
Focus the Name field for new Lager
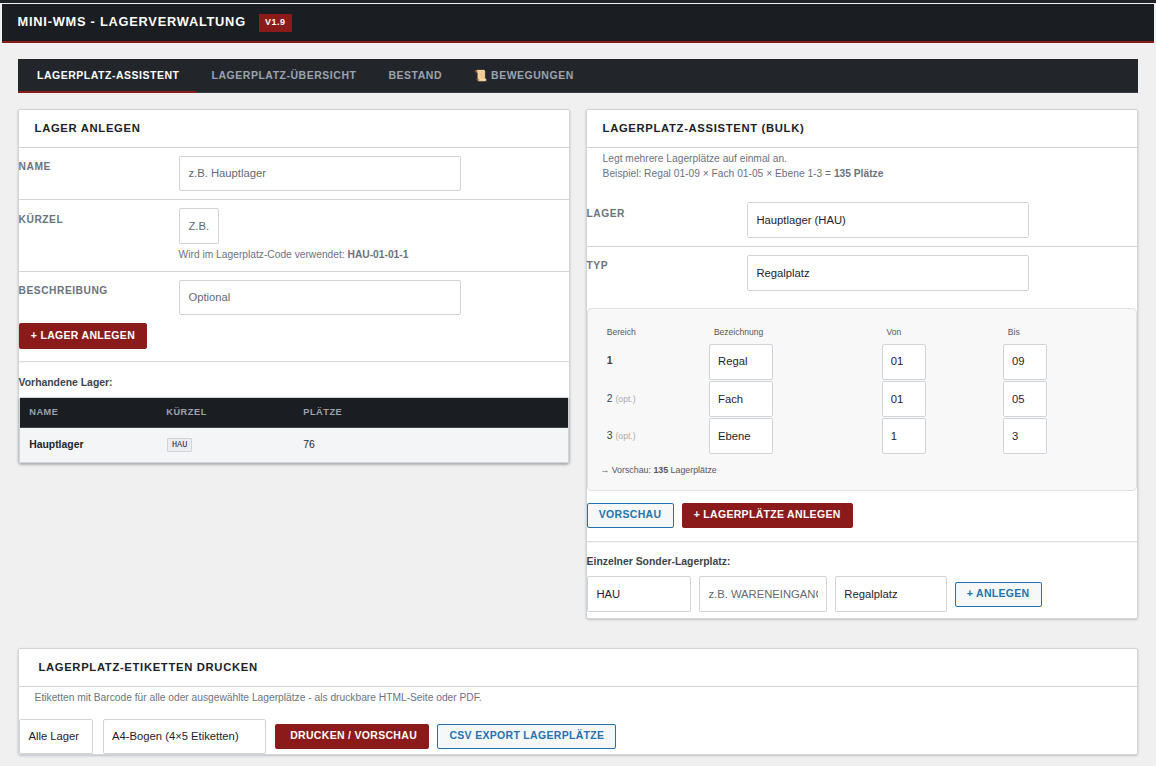319,173
